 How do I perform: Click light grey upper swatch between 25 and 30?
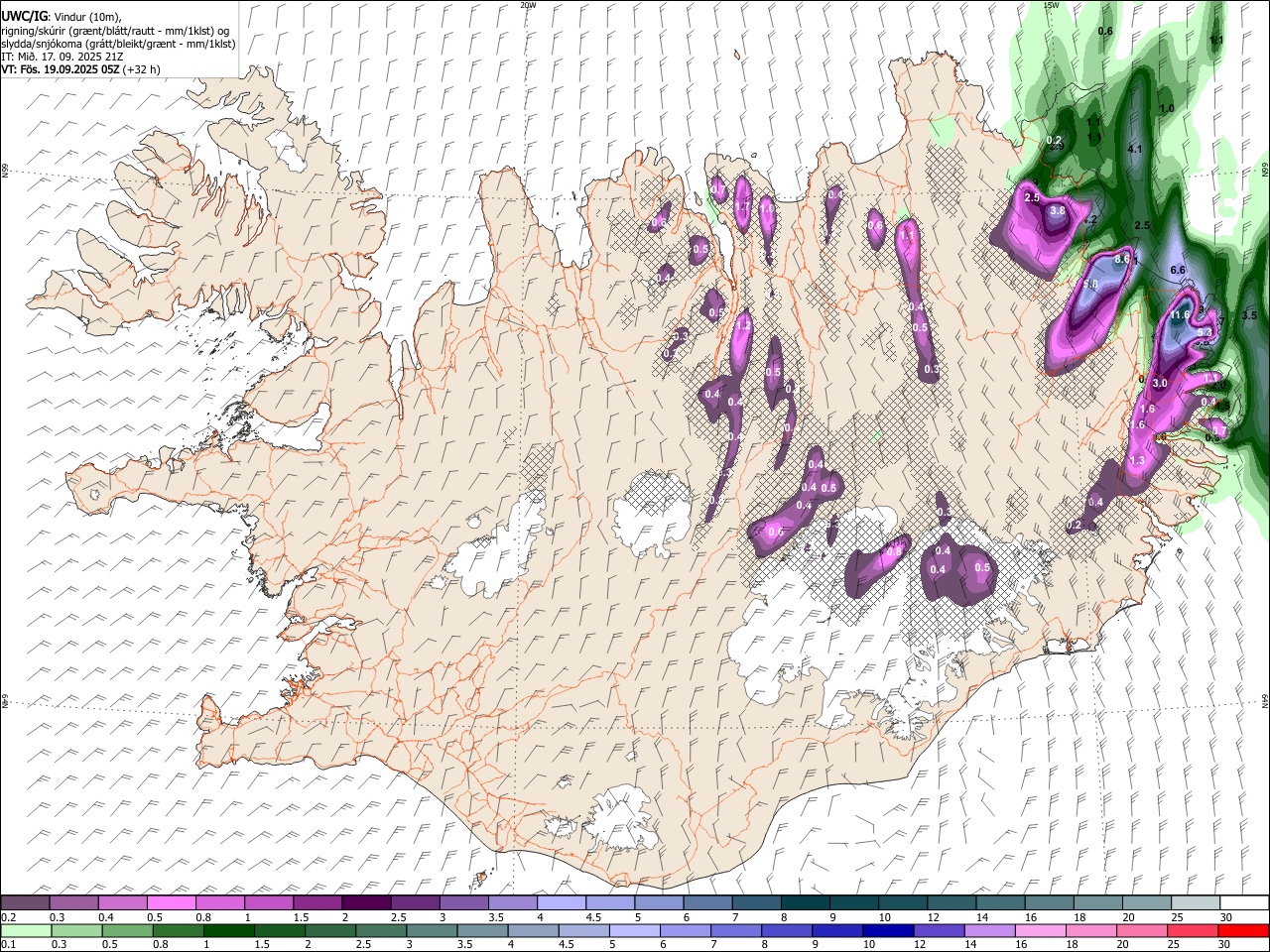click(x=1197, y=903)
